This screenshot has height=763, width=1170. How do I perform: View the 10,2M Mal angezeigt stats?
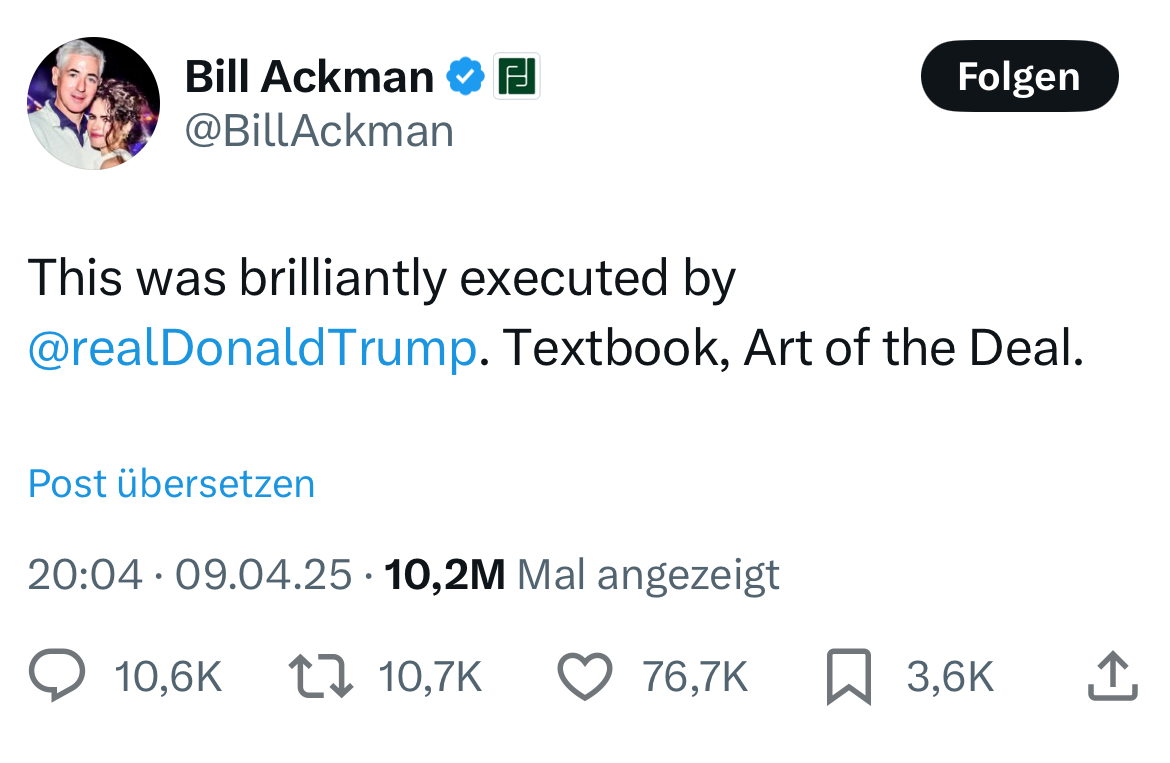click(x=580, y=574)
